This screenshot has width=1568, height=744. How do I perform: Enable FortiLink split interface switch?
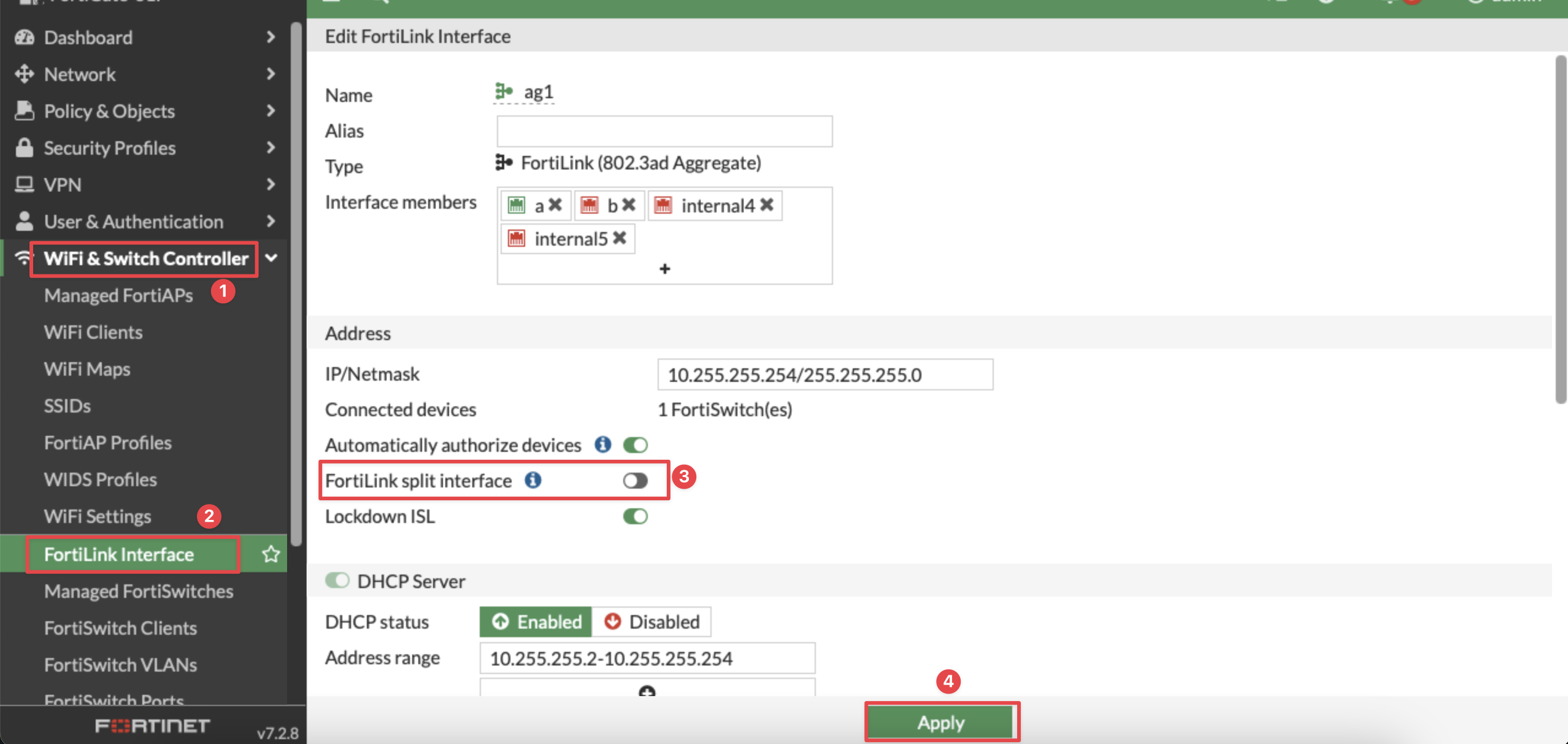(636, 481)
